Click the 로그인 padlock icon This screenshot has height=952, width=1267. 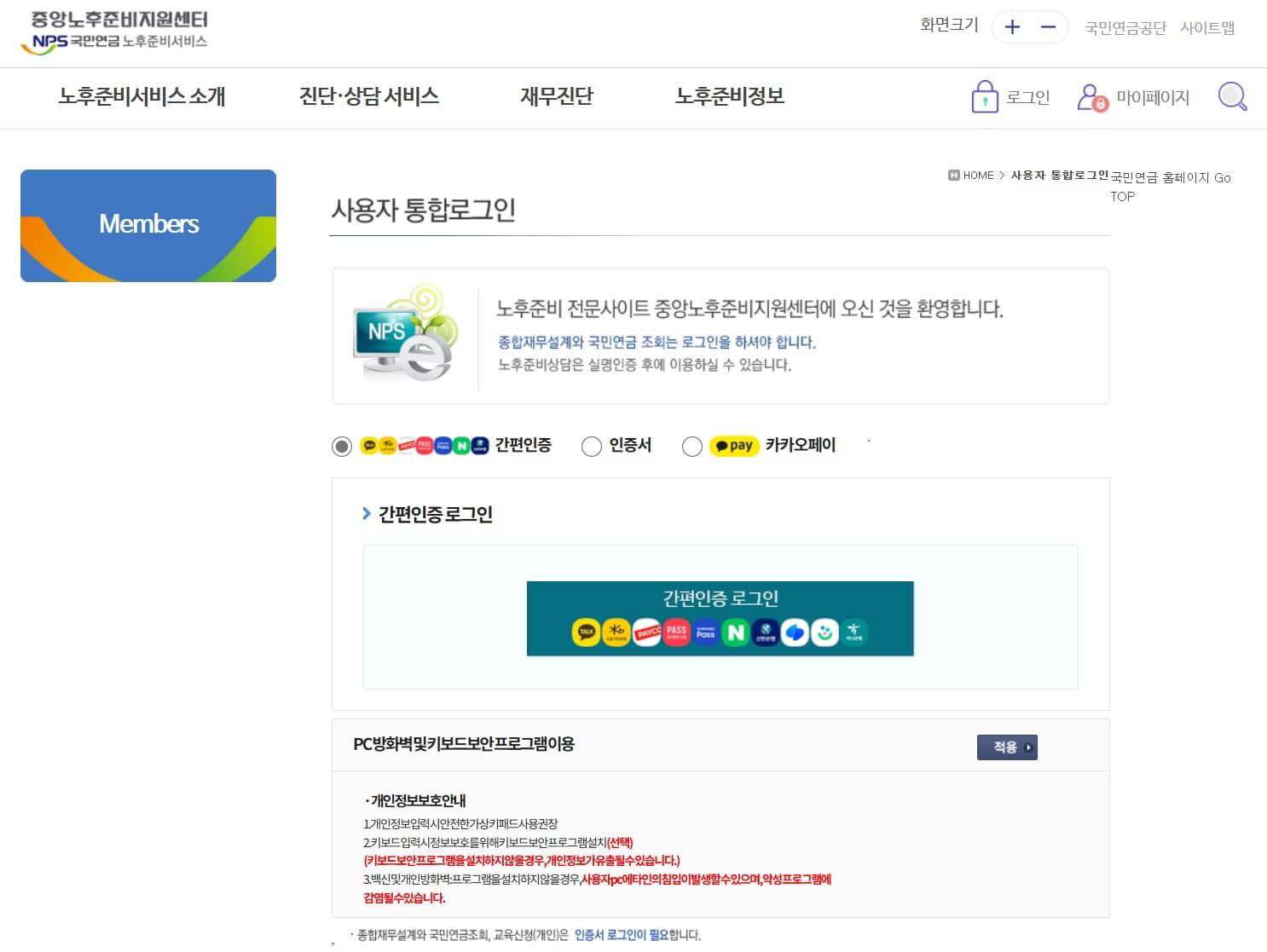985,96
